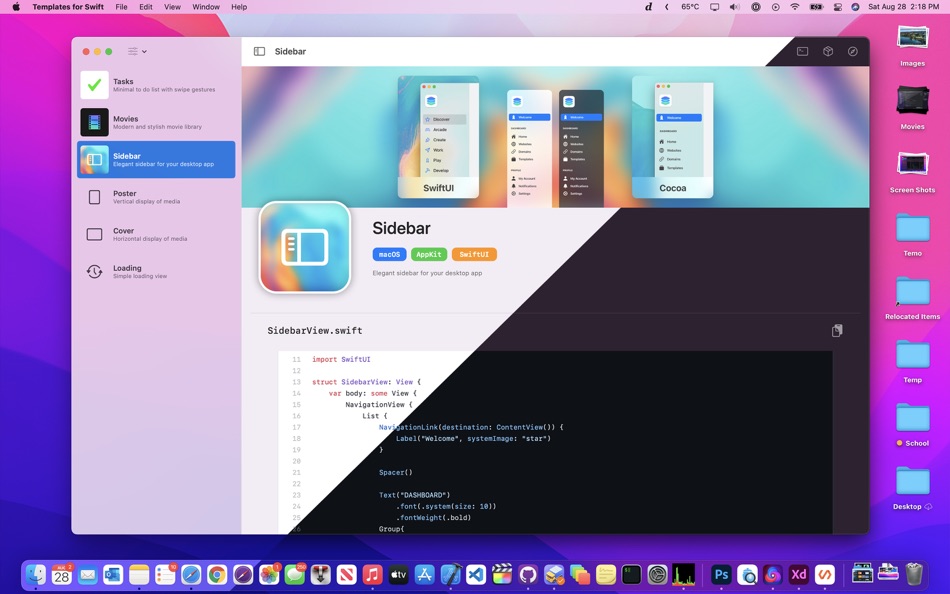Screen dimensions: 950x594
Task: Click the battery icon in menu bar
Action: (816, 7)
